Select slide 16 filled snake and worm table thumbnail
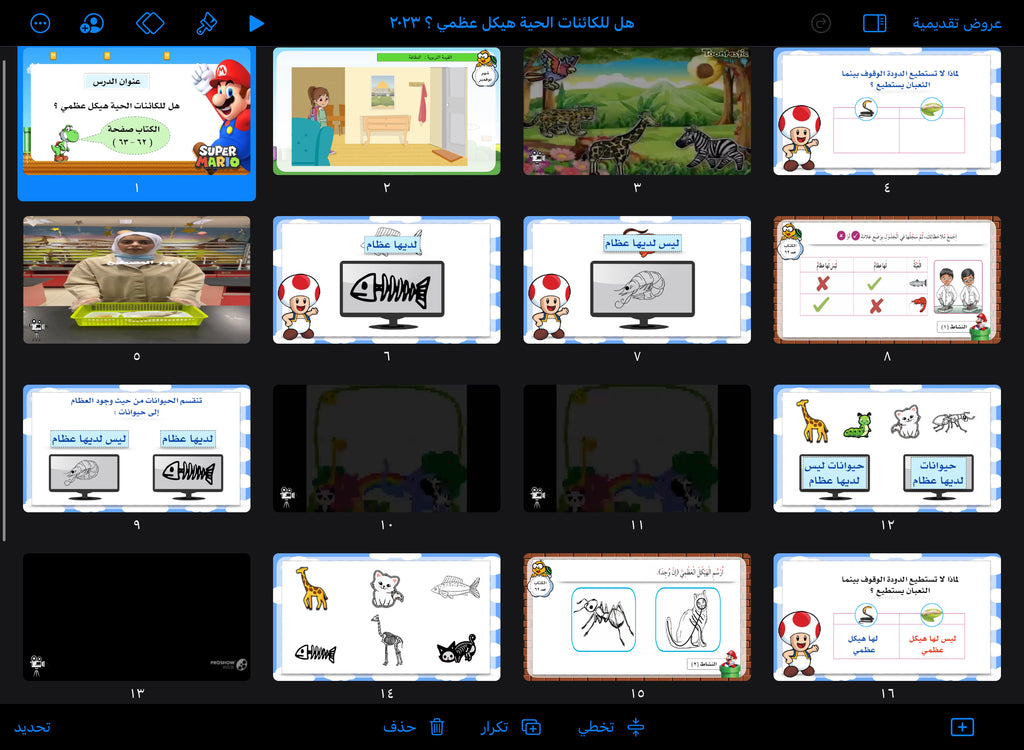The image size is (1024, 750). point(887,617)
